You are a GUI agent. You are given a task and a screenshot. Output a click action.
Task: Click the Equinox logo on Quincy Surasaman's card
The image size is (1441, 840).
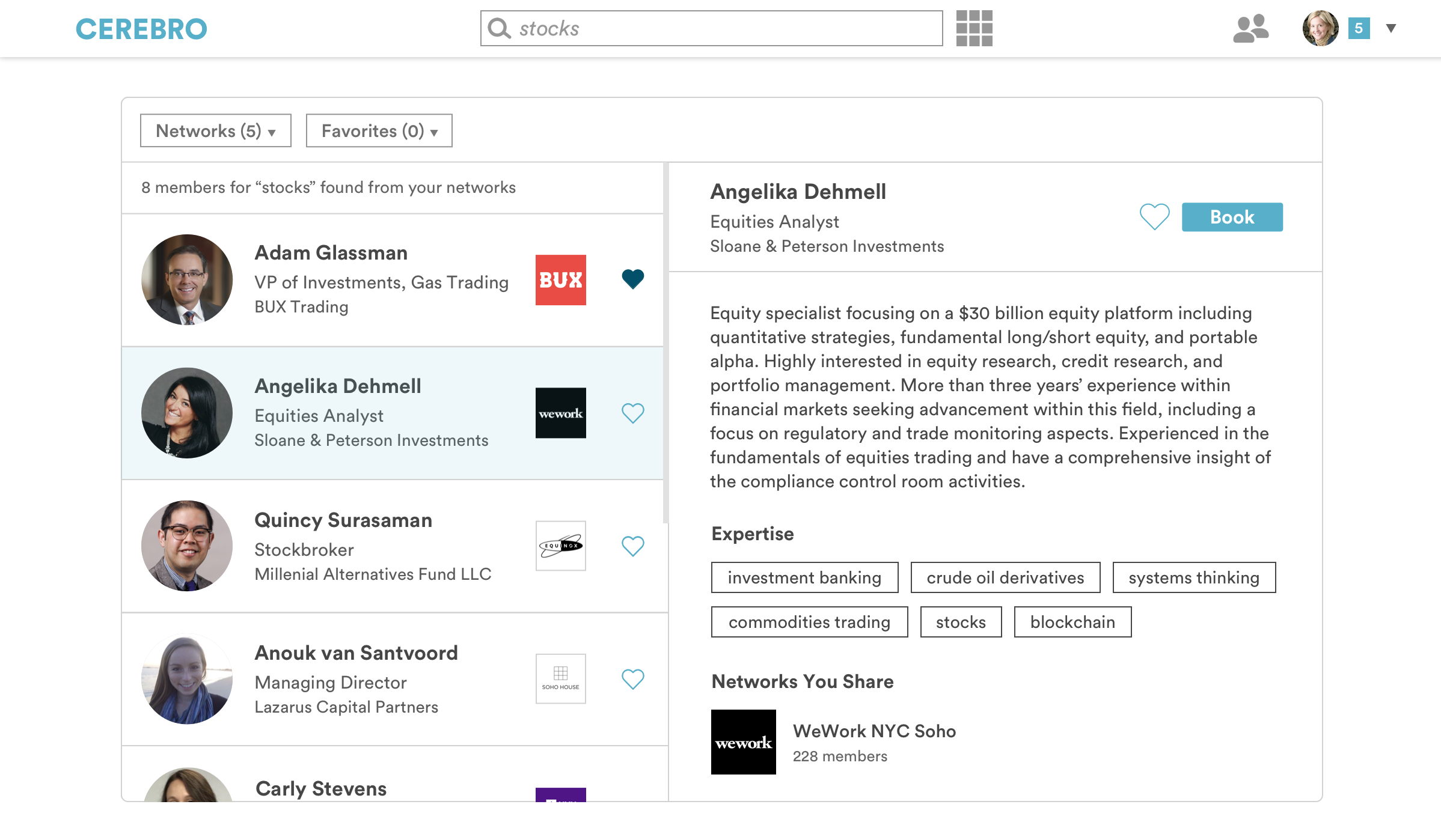(560, 546)
